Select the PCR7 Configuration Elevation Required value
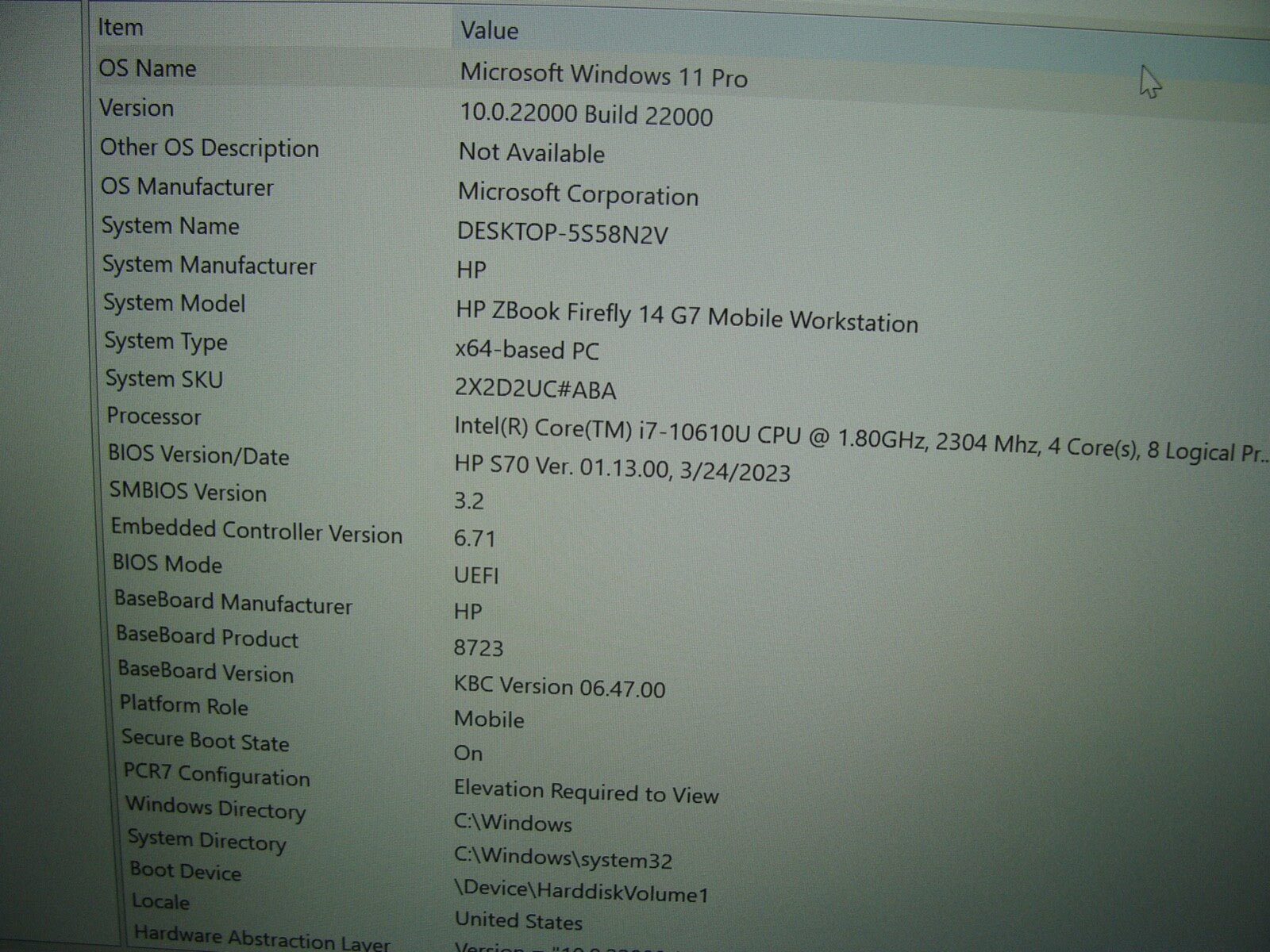 (x=586, y=793)
